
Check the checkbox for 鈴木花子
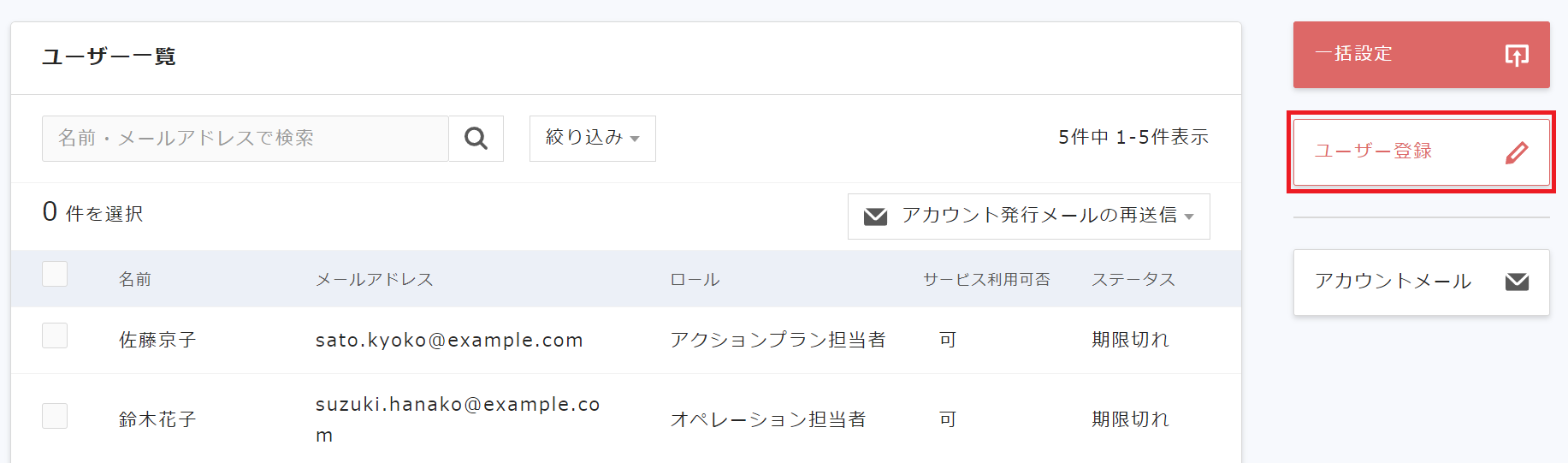pos(55,416)
